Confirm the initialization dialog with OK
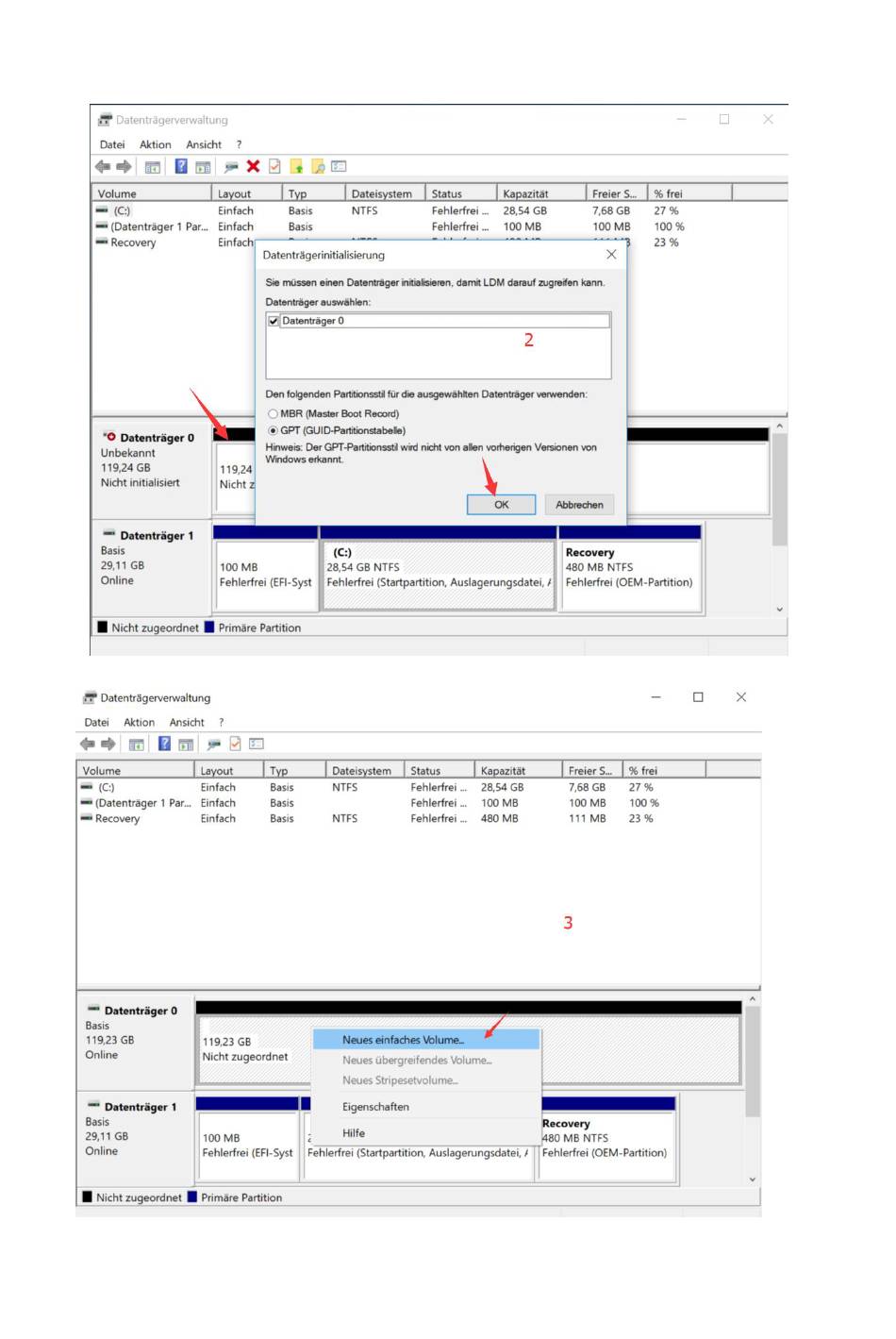Viewport: 896px width, 1339px height. coord(502,505)
